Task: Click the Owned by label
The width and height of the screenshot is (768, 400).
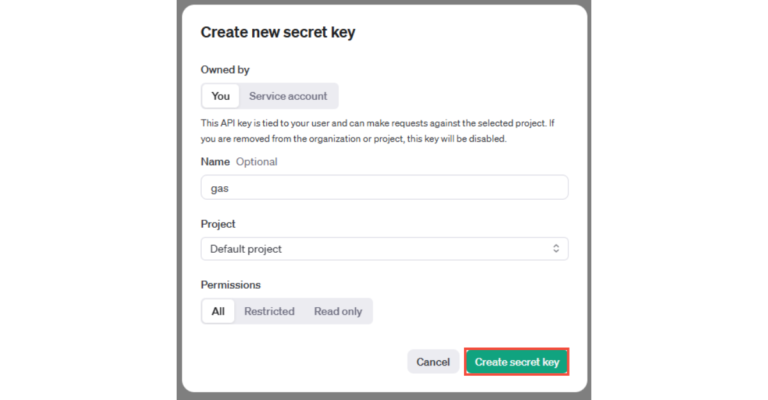Action: pyautogui.click(x=225, y=70)
